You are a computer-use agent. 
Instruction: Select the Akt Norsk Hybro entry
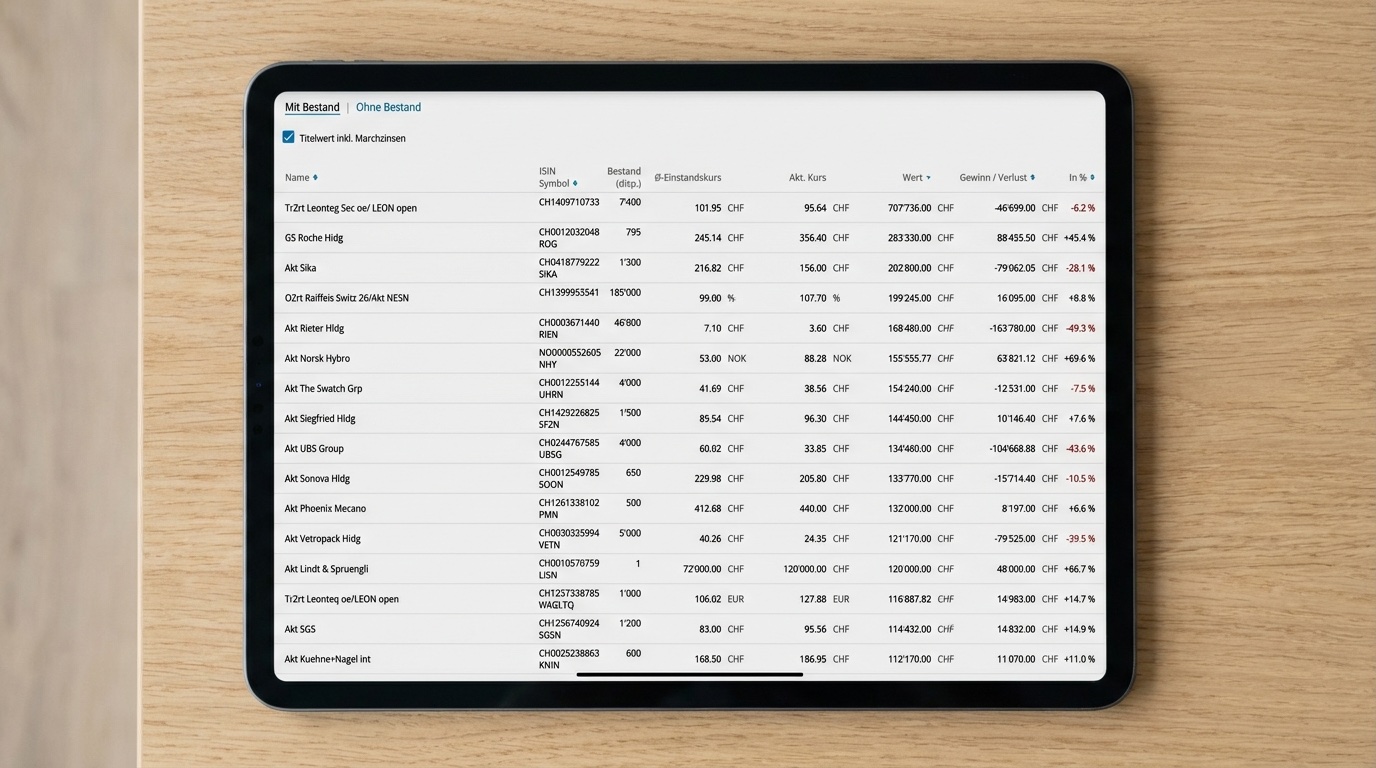pyautogui.click(x=317, y=358)
